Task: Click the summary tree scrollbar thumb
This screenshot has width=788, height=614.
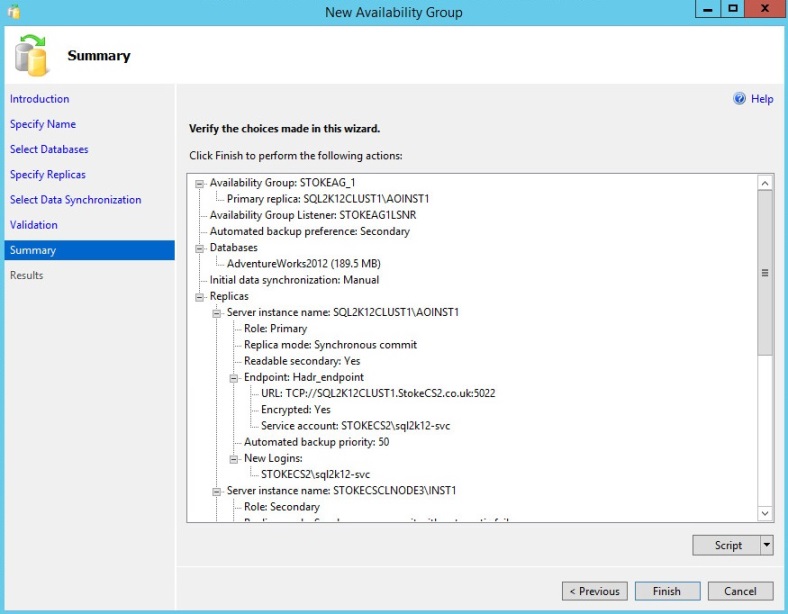Action: click(765, 273)
